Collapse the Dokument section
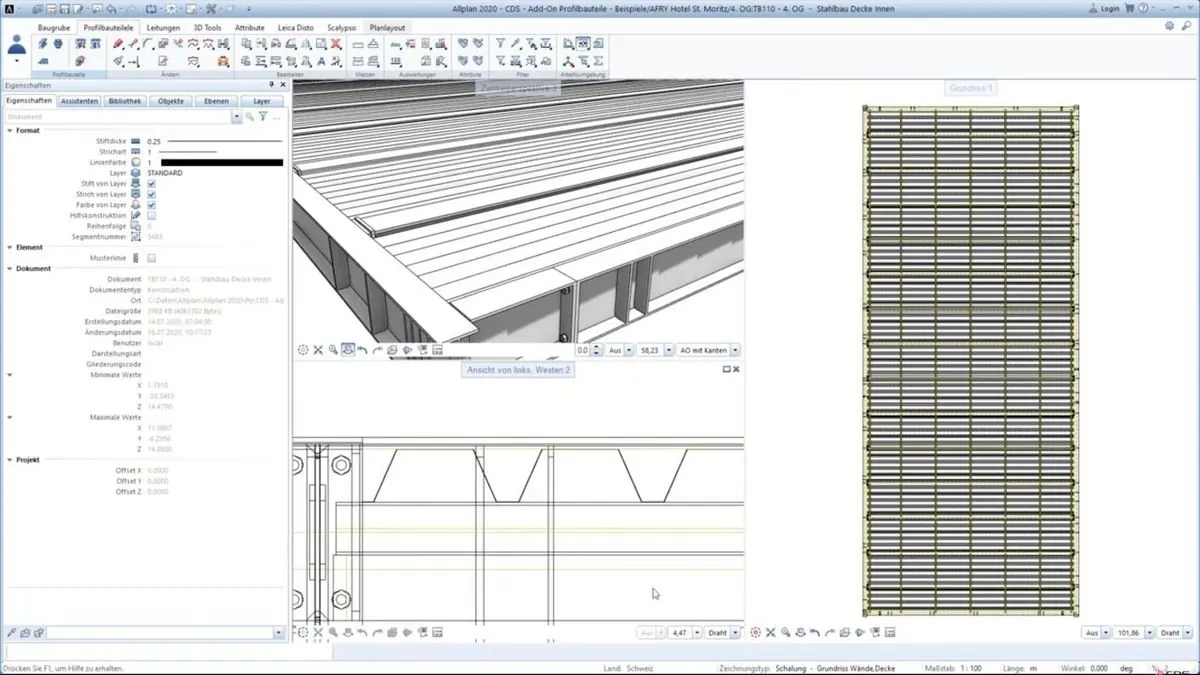 click(x=10, y=269)
